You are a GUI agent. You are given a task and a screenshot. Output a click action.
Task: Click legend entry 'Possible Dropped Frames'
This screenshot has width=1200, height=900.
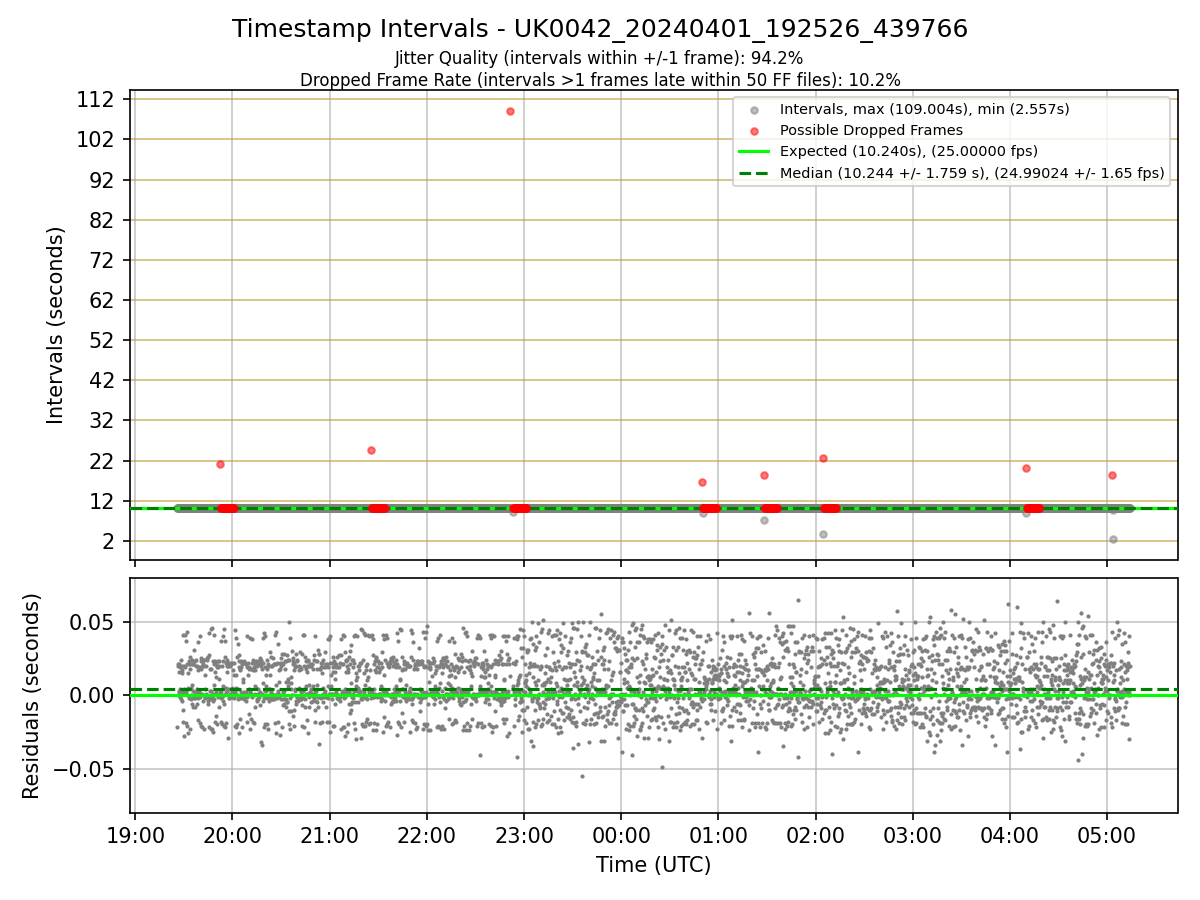[871, 130]
